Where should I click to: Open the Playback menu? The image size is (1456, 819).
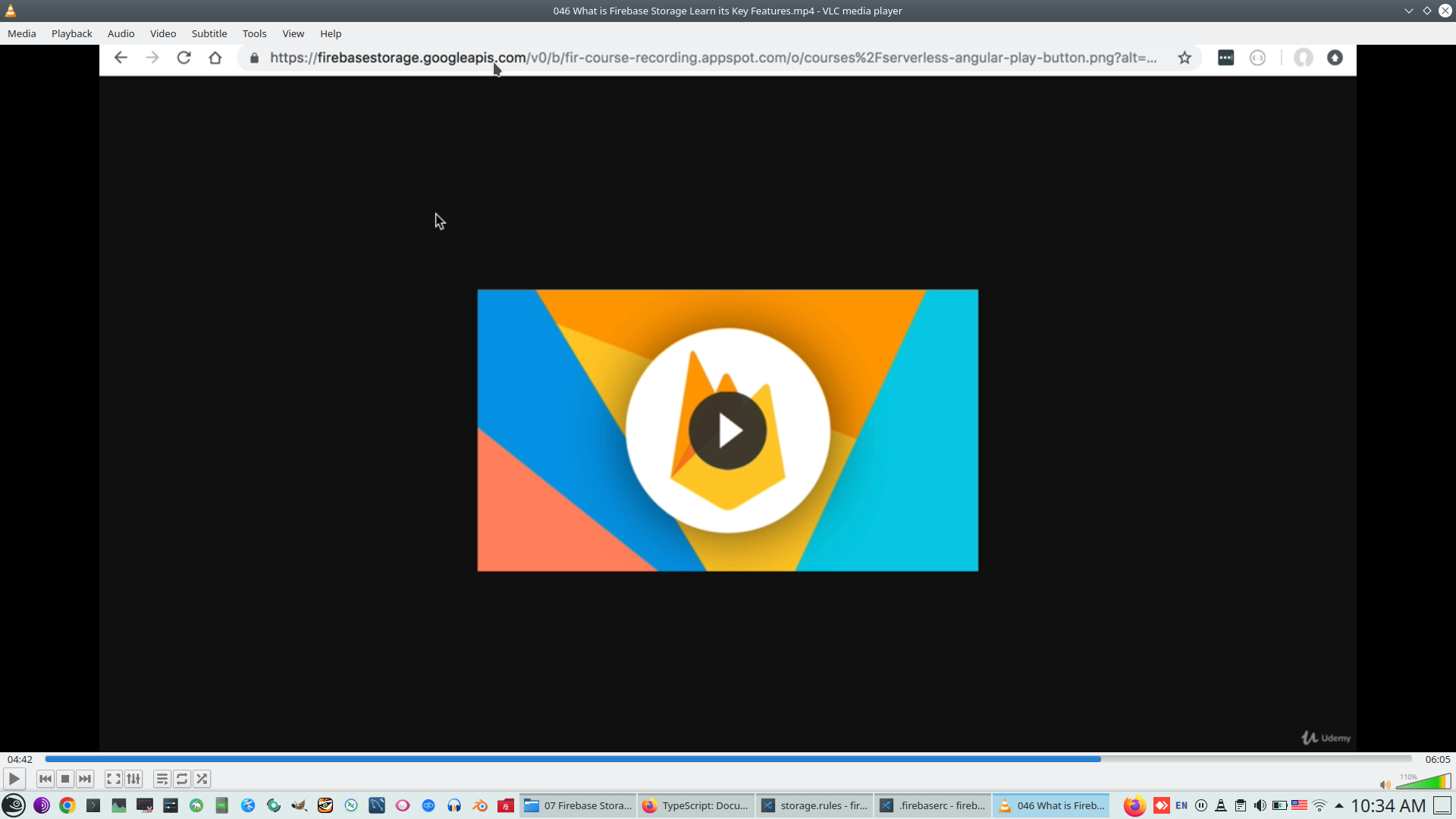71,33
